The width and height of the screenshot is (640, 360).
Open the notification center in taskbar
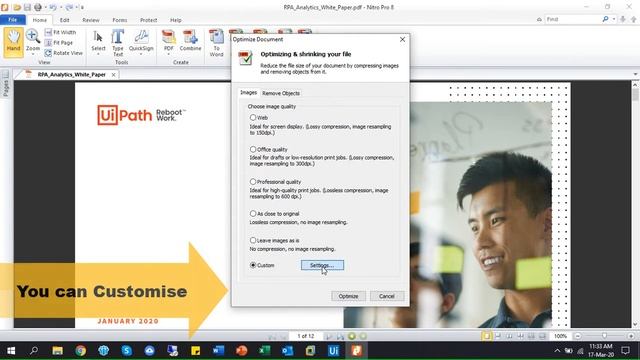(x=626, y=351)
